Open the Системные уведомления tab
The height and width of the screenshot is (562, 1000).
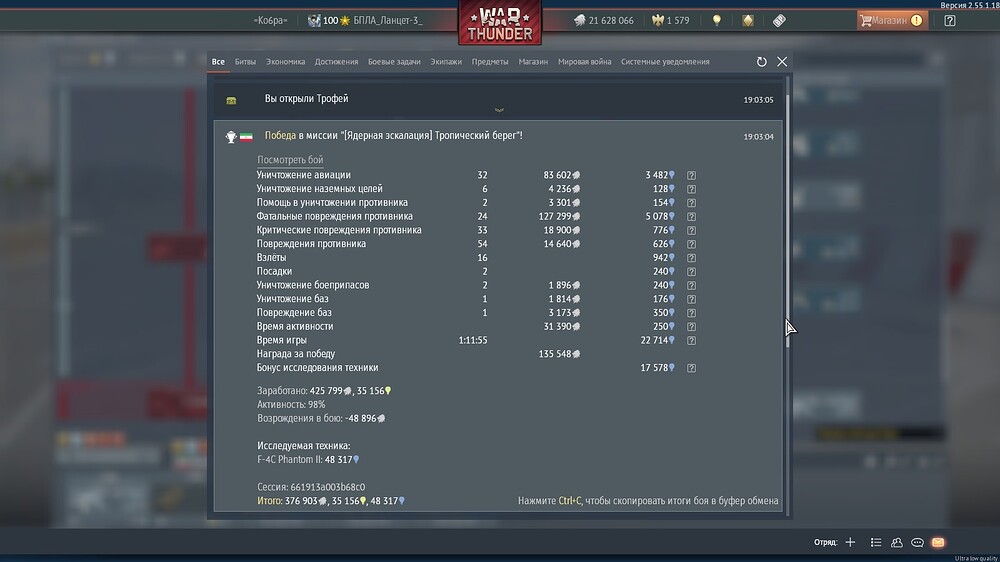point(664,62)
